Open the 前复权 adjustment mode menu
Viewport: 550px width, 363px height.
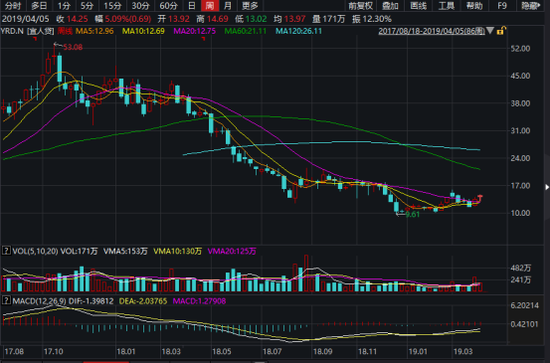[360, 6]
